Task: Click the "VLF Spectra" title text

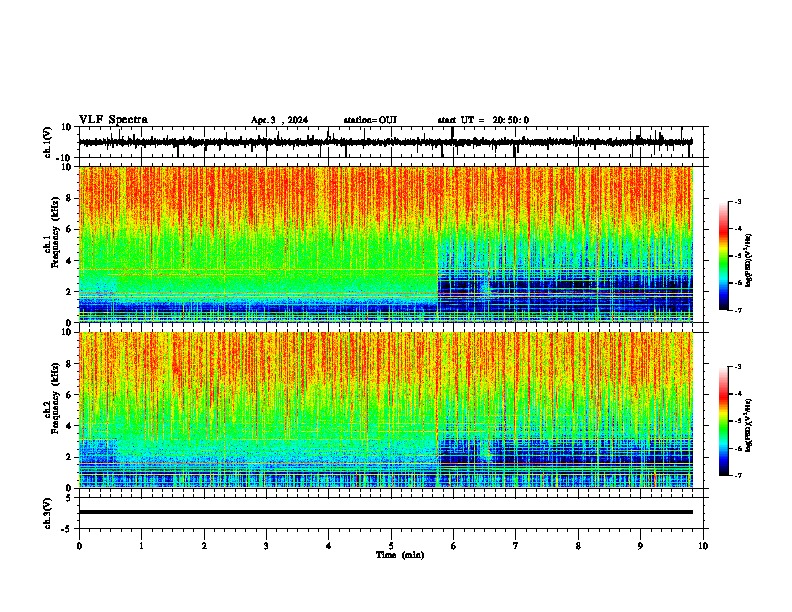Action: [113, 120]
